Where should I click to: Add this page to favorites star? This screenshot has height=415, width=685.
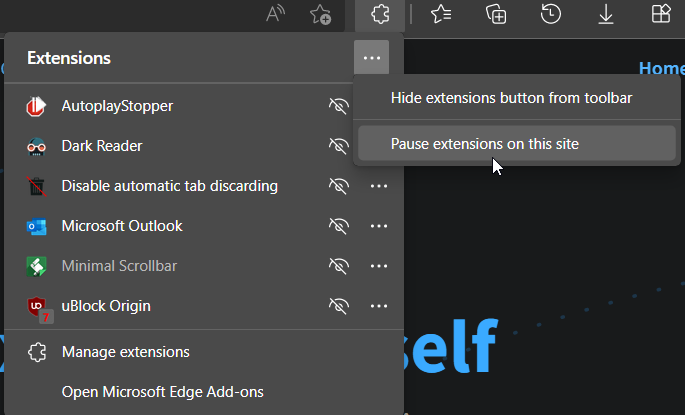tap(320, 14)
